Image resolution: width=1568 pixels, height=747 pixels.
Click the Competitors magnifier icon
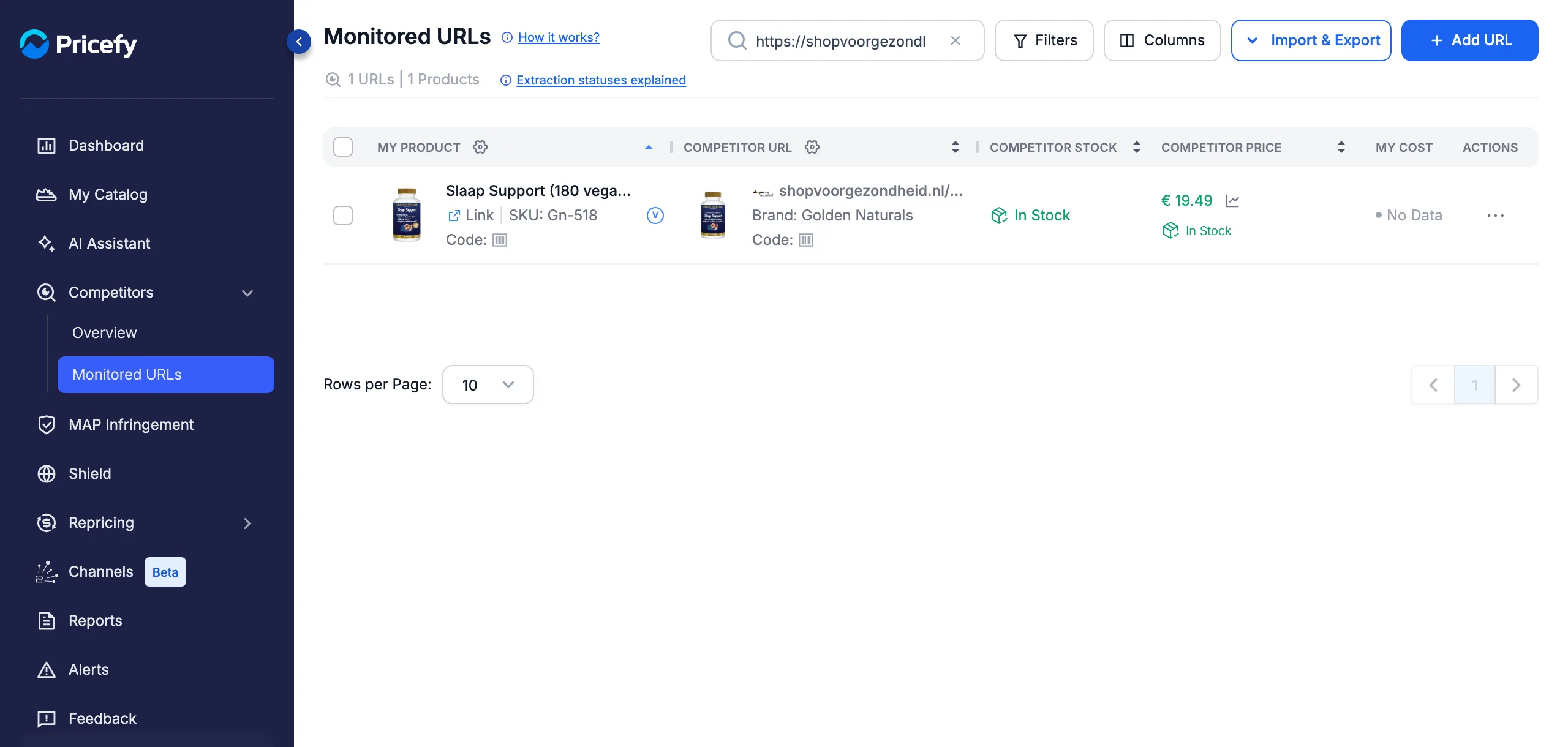pos(47,293)
